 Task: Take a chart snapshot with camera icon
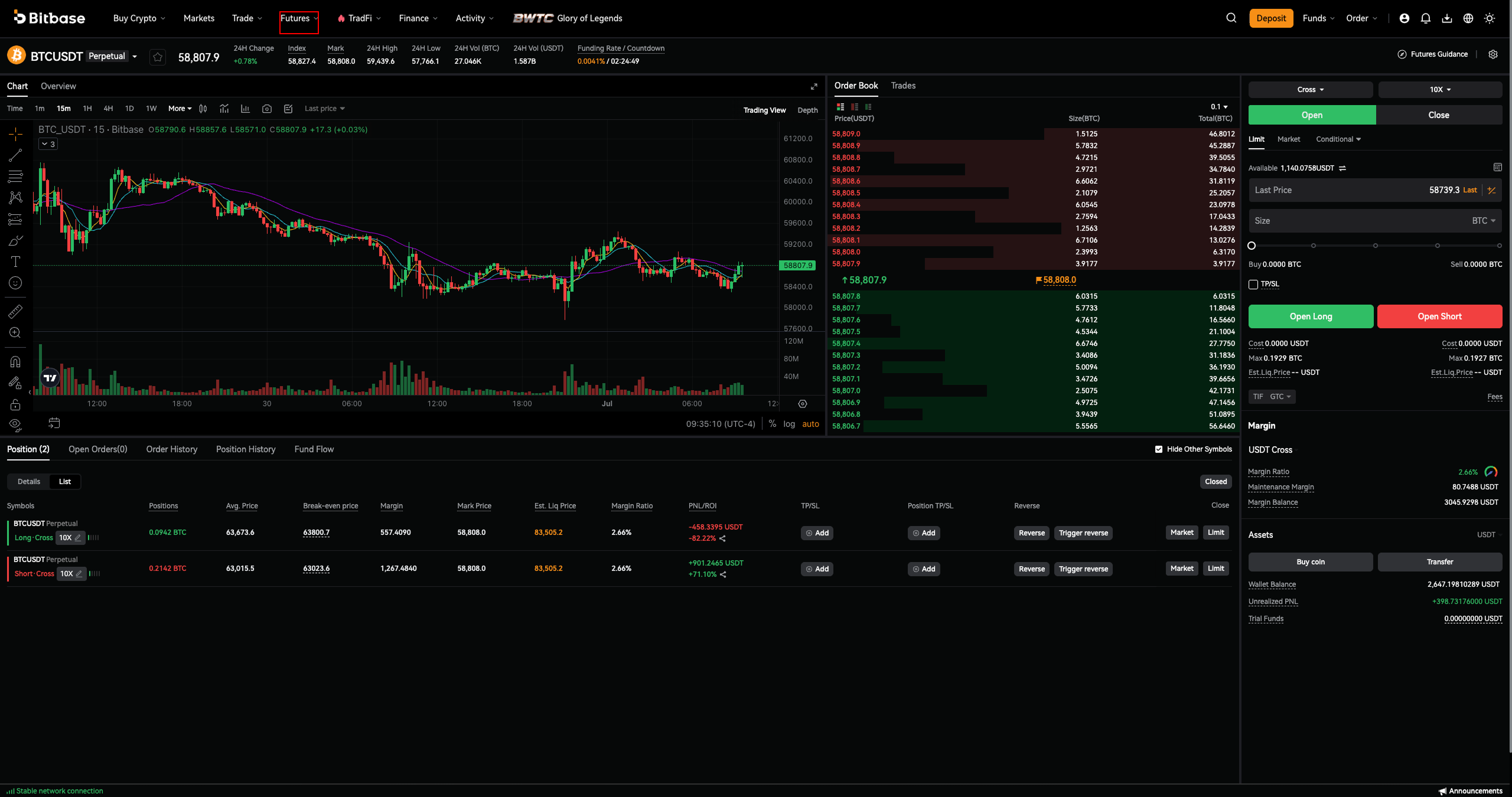pos(267,109)
